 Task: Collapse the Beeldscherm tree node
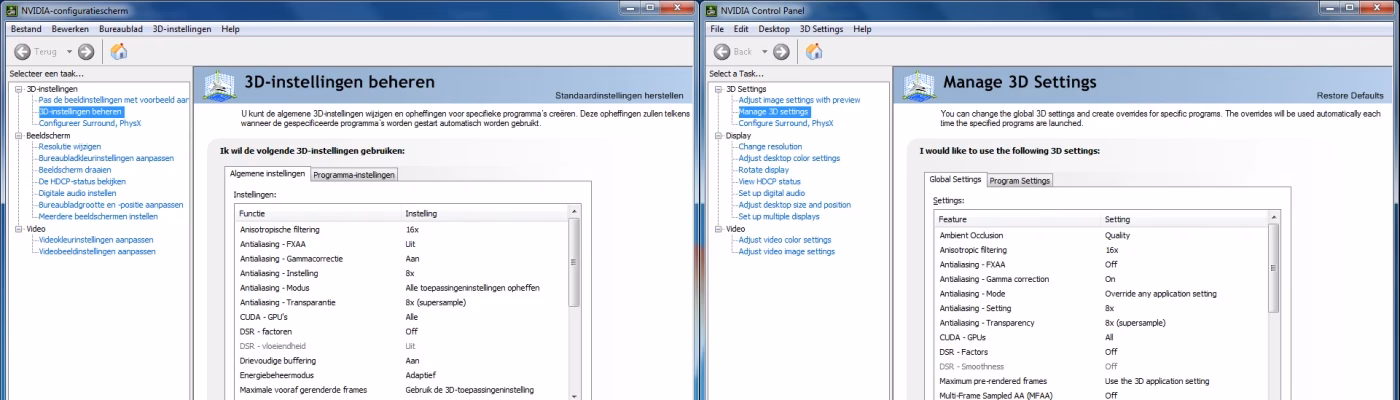click(18, 135)
